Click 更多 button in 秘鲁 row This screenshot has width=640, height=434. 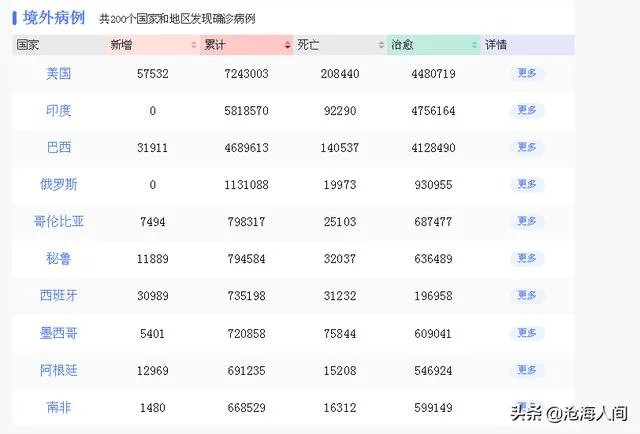(527, 258)
